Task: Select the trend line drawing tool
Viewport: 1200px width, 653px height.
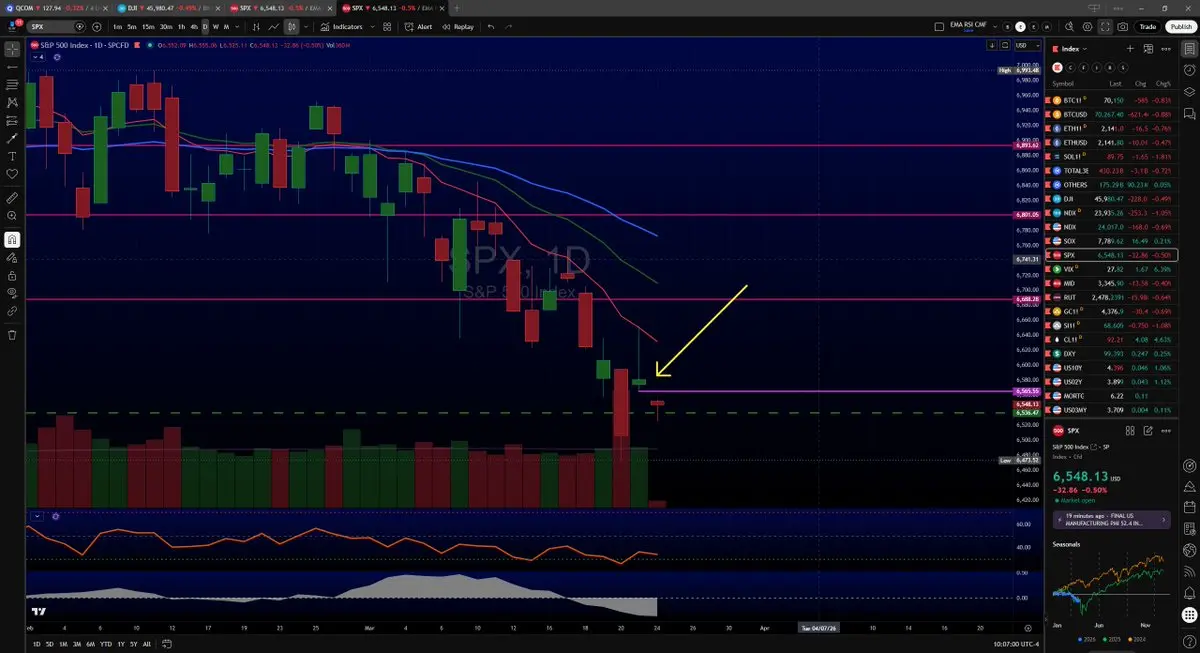Action: 12,66
